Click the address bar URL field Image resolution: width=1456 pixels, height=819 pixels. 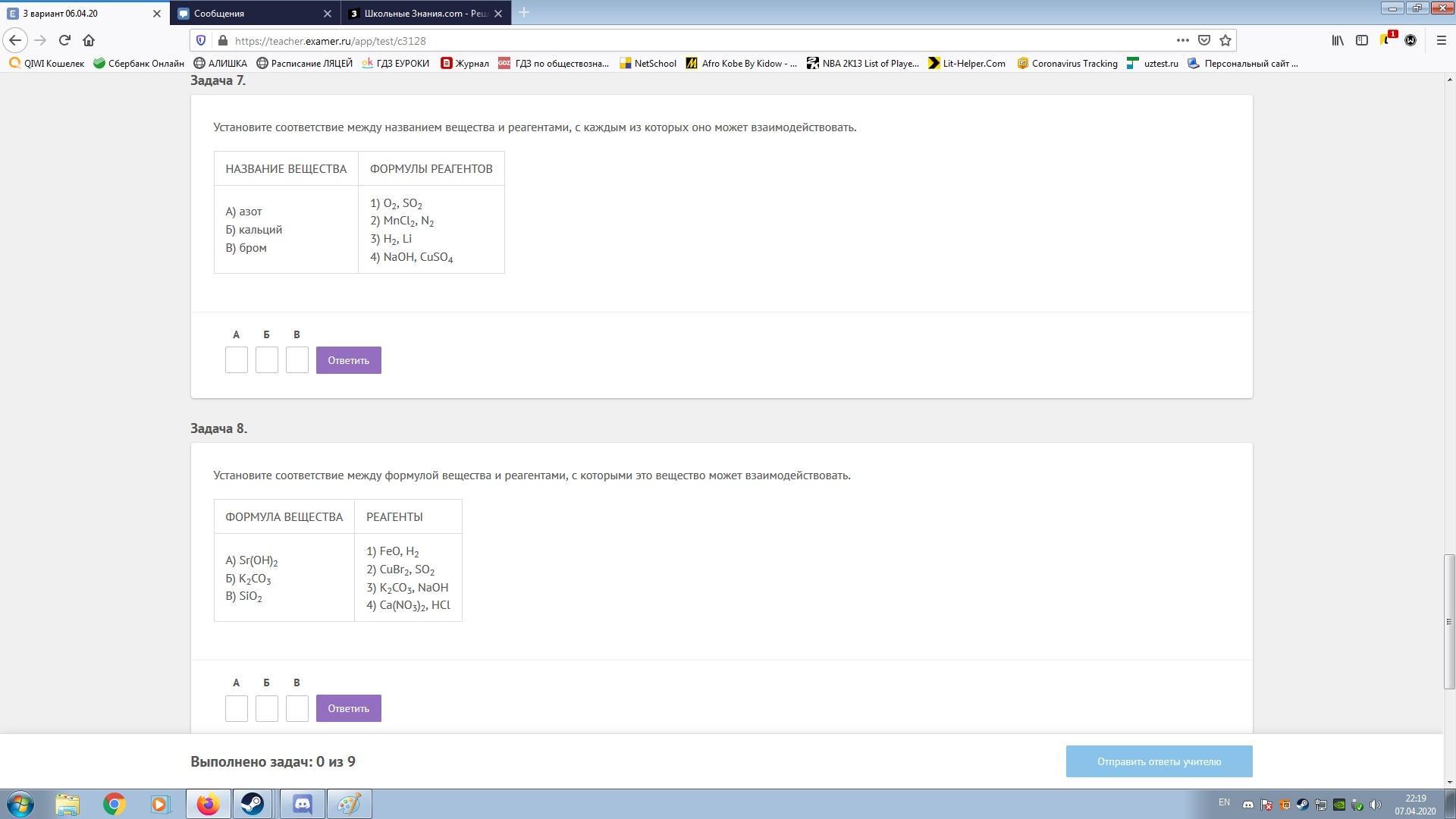point(682,41)
